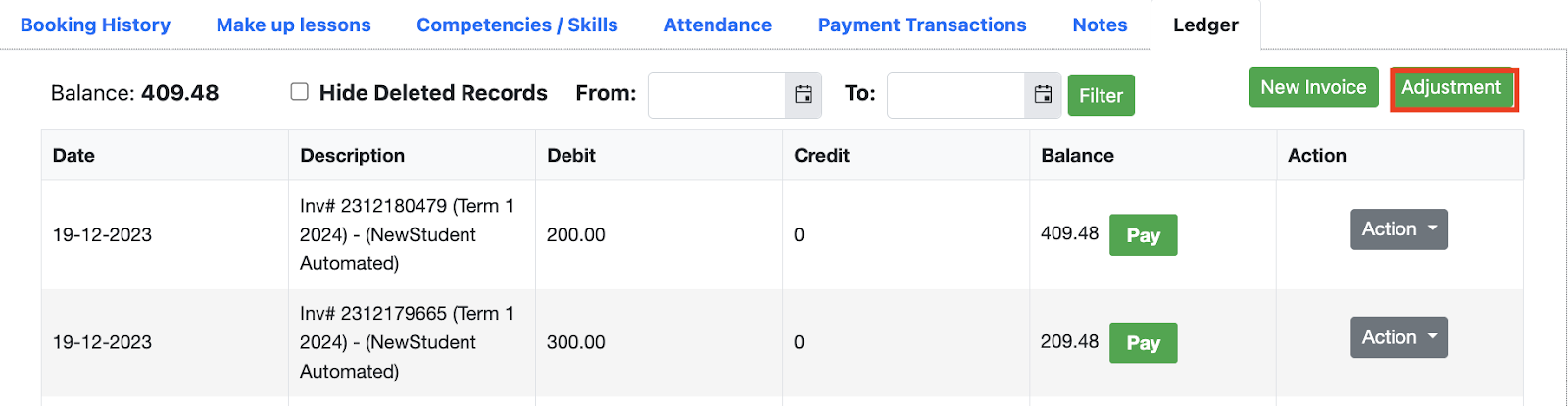
Task: Click the Description column header
Action: [352, 155]
